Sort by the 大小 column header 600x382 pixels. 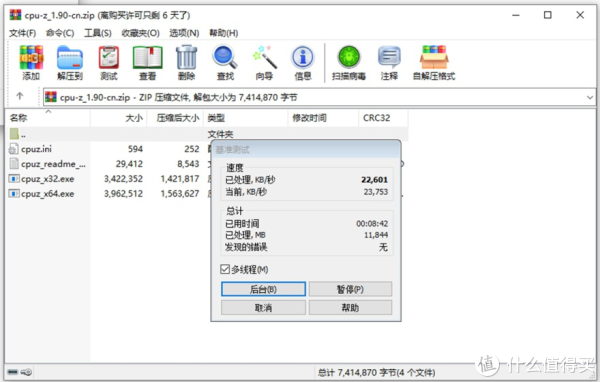pyautogui.click(x=119, y=118)
